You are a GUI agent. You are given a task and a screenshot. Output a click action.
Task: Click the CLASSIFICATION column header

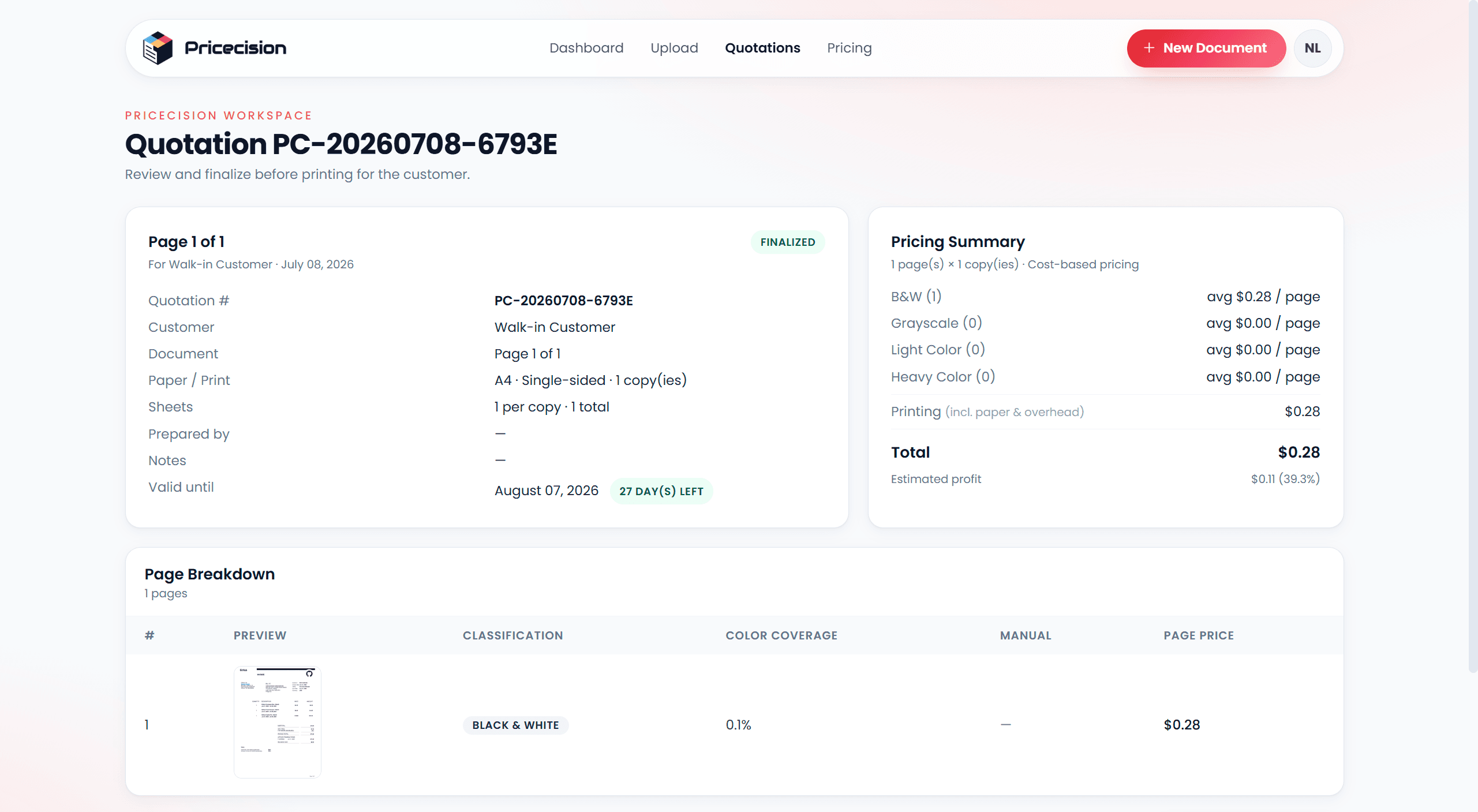click(x=512, y=635)
